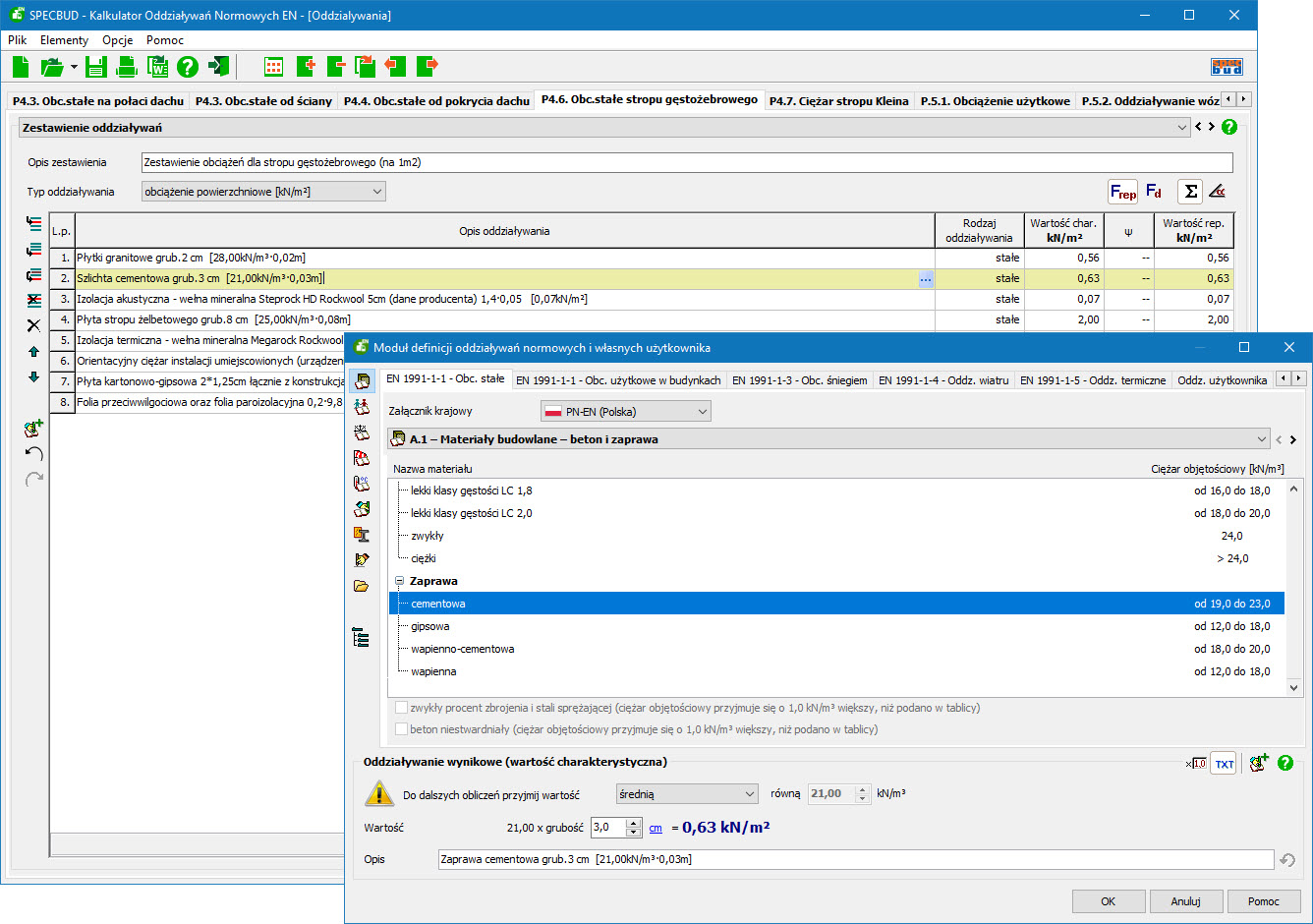Open the 'średnią' value dropdown
The height and width of the screenshot is (924, 1313).
[x=687, y=794]
